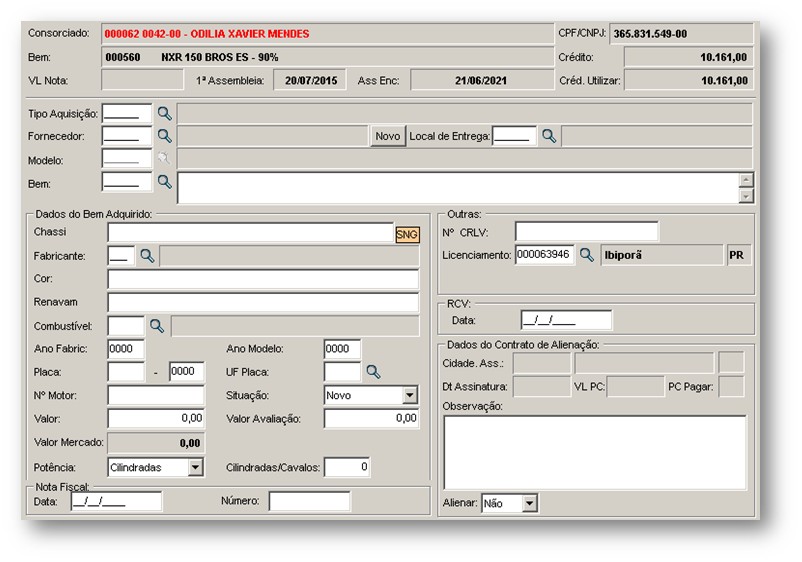Image resolution: width=802 pixels, height=562 pixels.
Task: Click the CPF value 365.831.549-00
Action: (x=650, y=34)
